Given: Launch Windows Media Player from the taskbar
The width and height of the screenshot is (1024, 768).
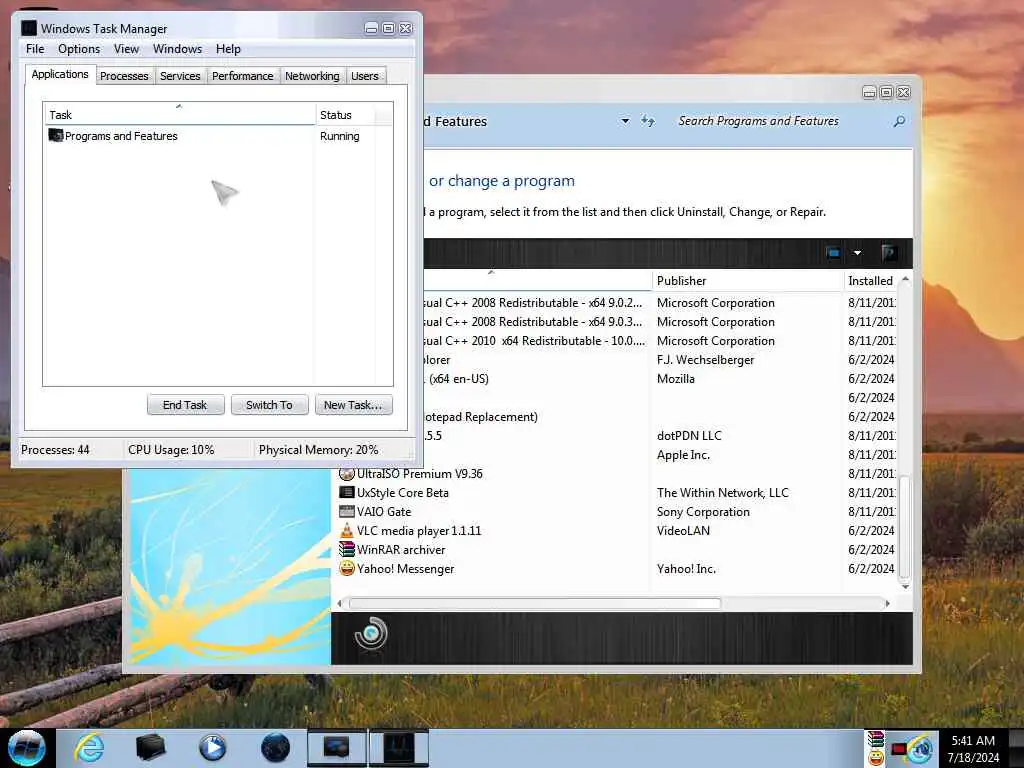Looking at the screenshot, I should click(212, 748).
